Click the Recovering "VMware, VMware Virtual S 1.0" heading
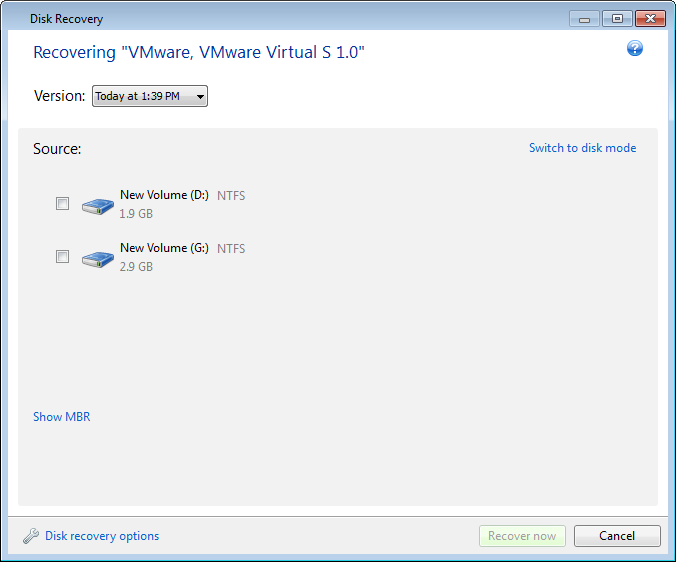This screenshot has height=562, width=676. [199, 52]
